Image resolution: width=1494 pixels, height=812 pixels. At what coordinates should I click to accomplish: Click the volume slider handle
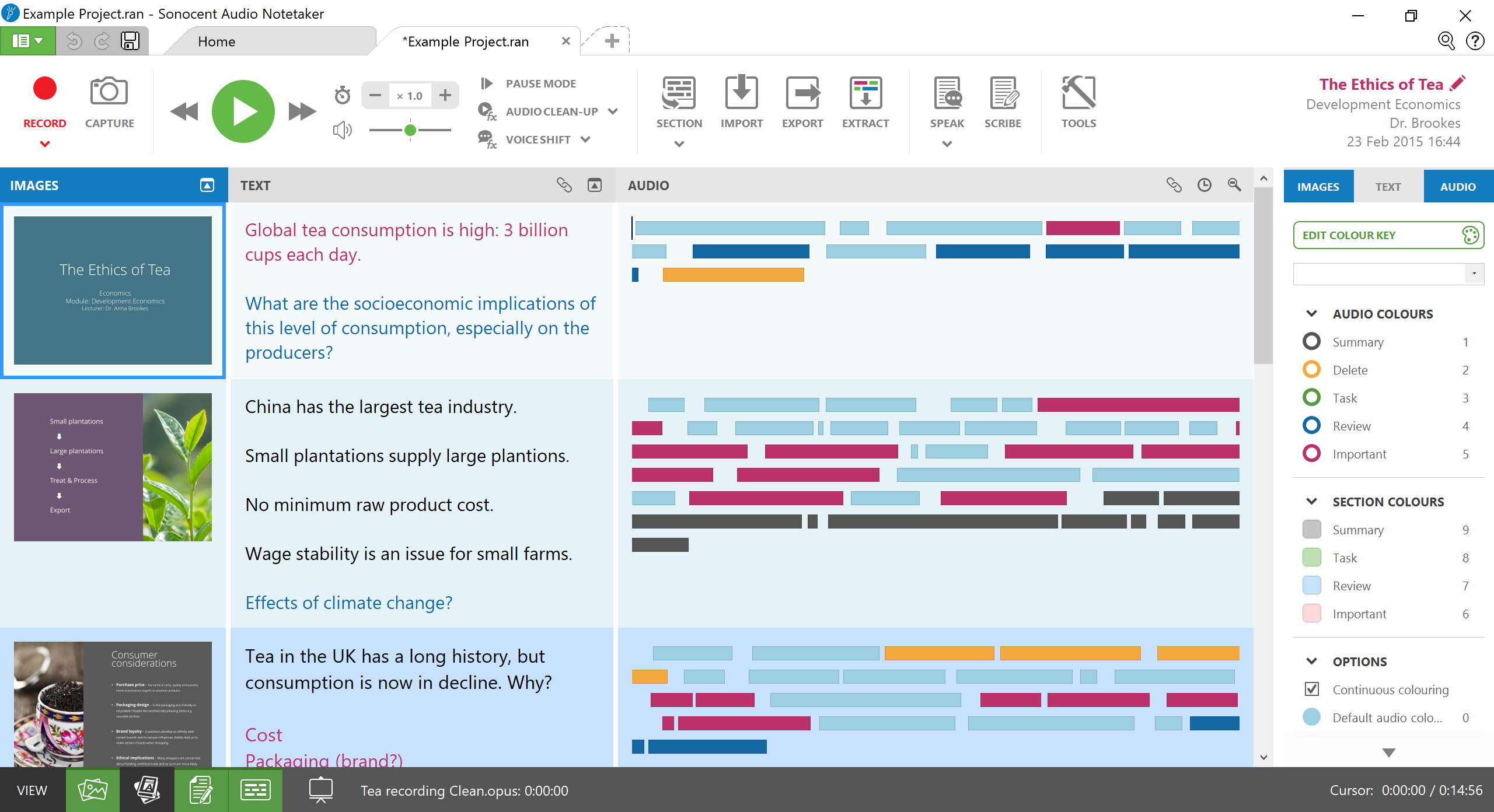tap(410, 130)
